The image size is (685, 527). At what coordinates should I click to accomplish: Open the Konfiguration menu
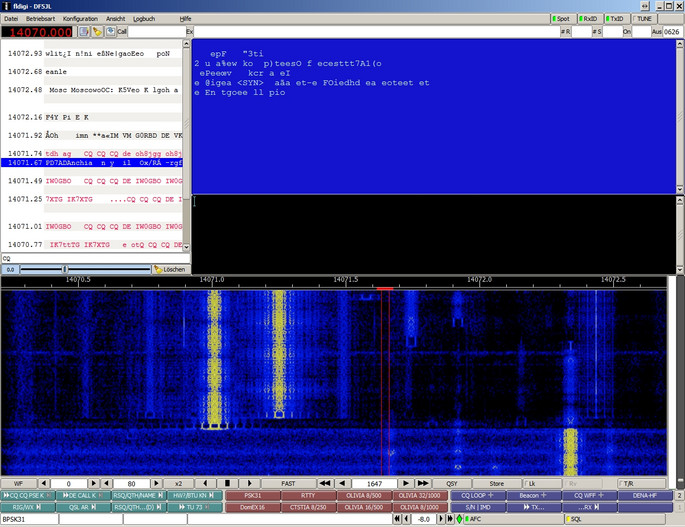(80, 19)
